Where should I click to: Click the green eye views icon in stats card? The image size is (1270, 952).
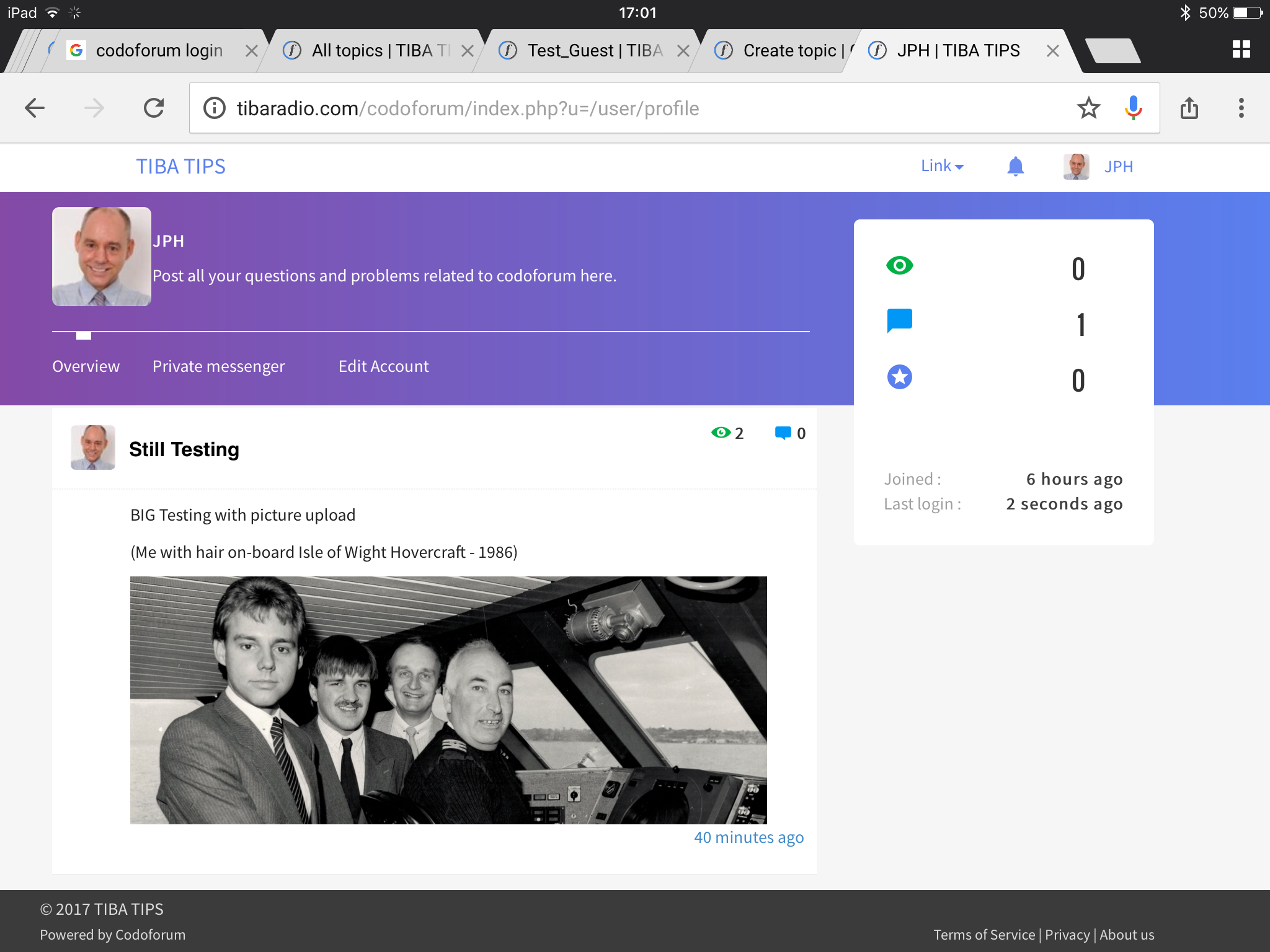[x=900, y=265]
